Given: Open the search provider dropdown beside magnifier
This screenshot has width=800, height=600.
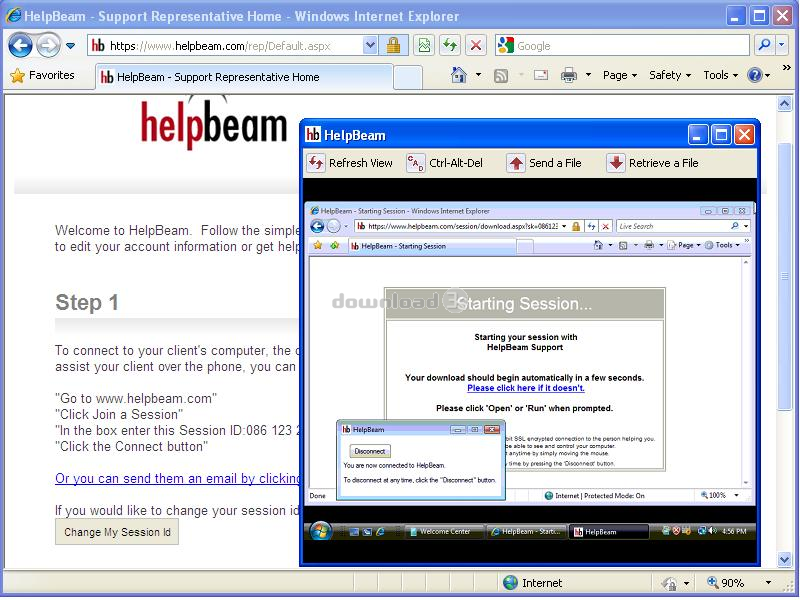Looking at the screenshot, I should (x=782, y=46).
